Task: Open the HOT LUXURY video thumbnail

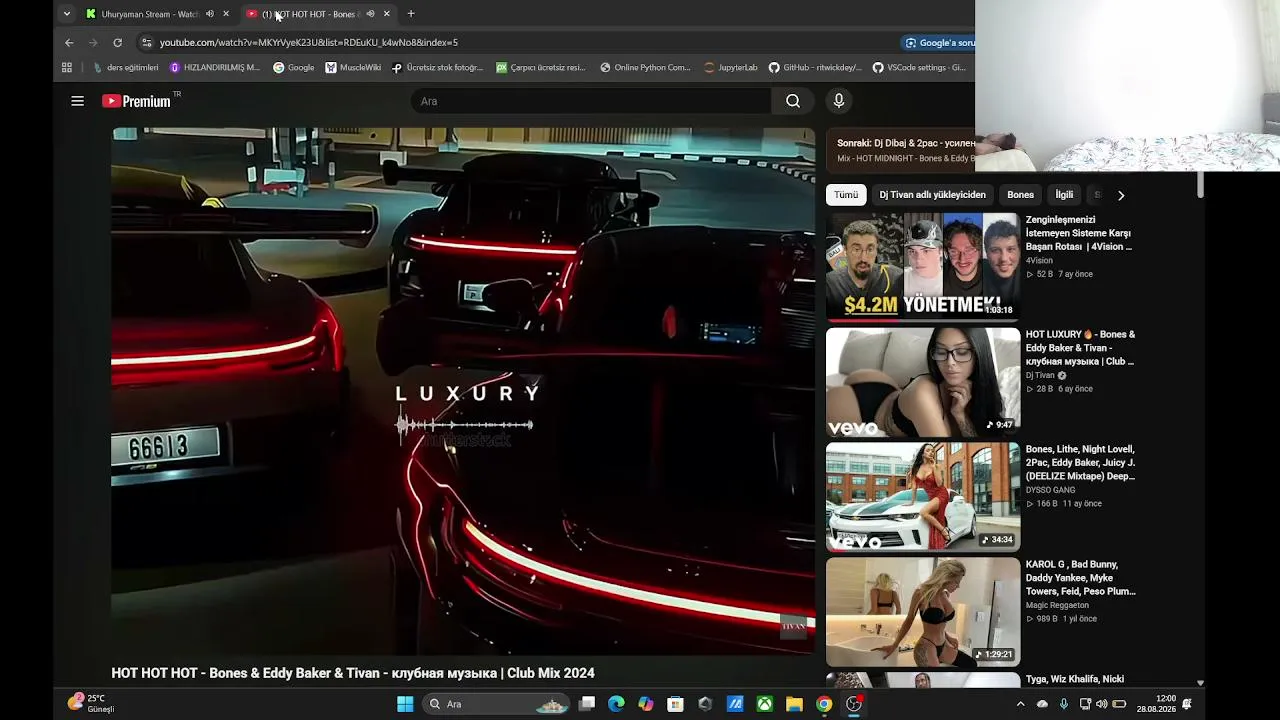Action: pos(923,382)
